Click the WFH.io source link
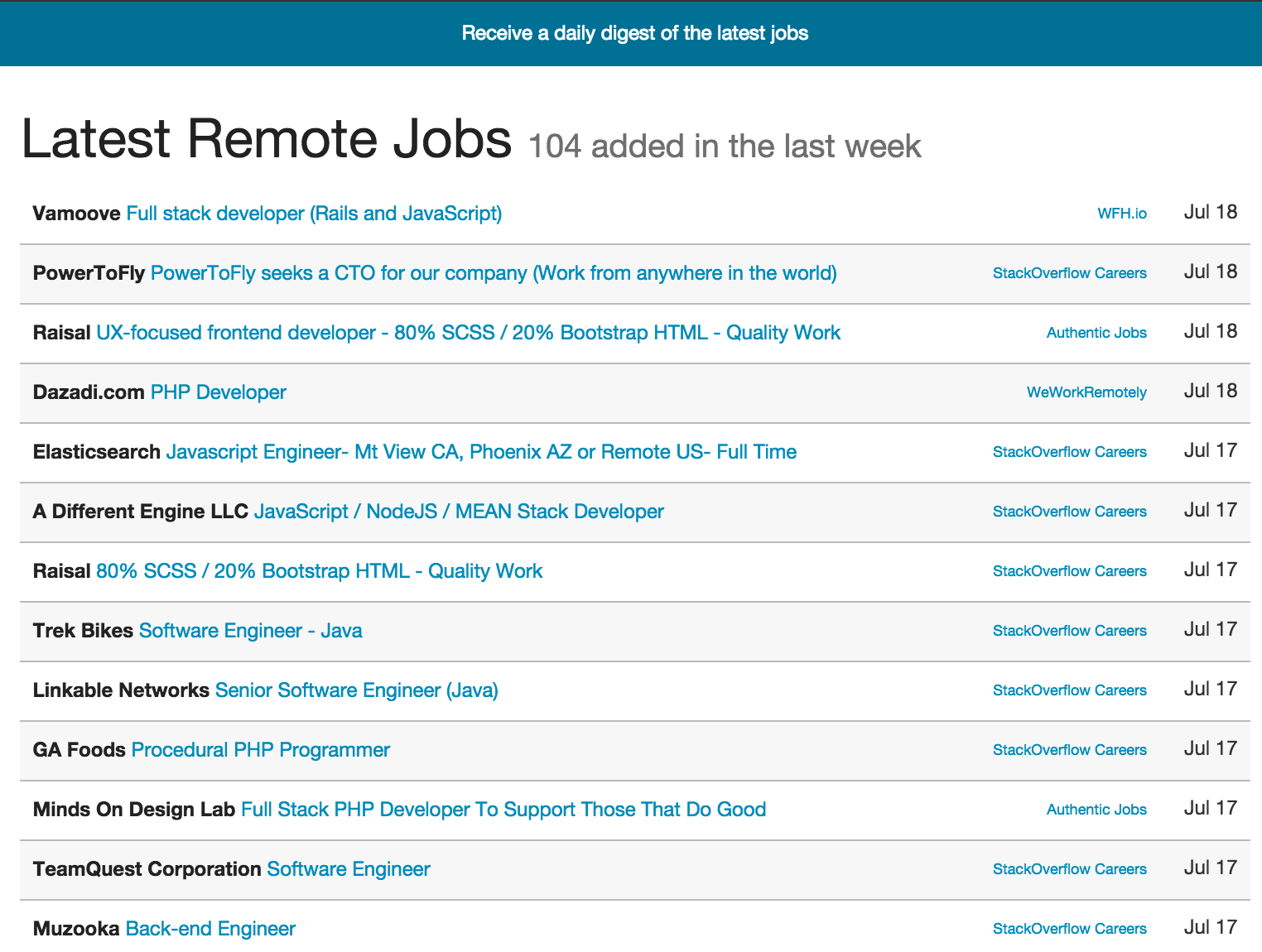 click(x=1125, y=213)
